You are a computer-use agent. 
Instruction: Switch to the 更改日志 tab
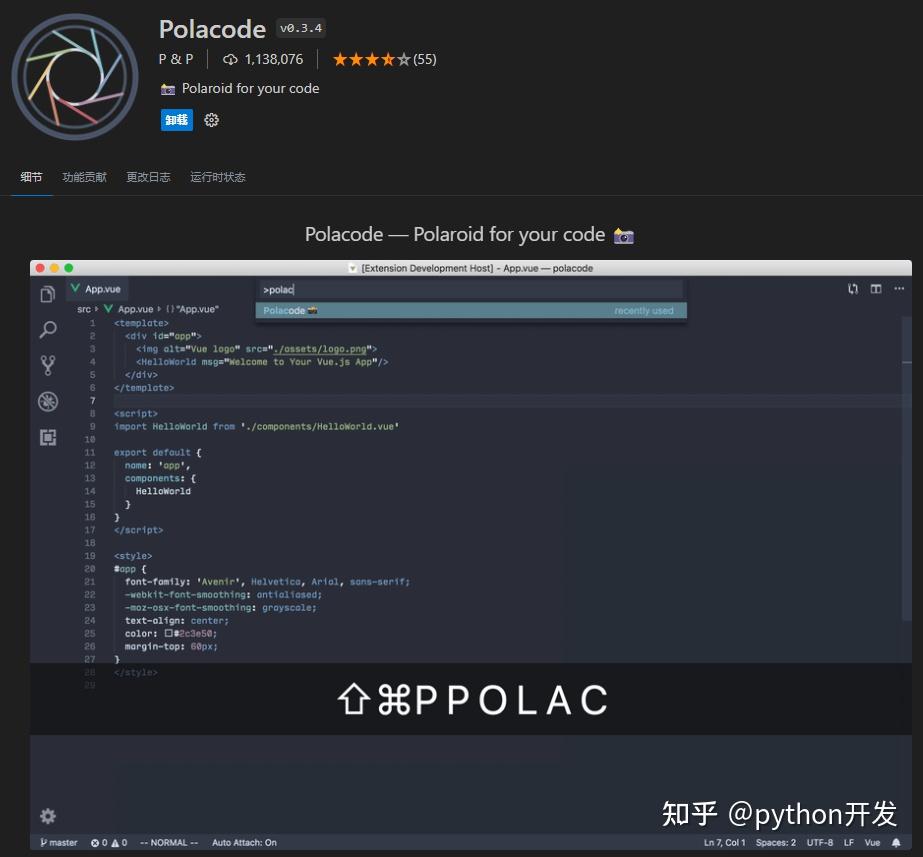point(148,177)
